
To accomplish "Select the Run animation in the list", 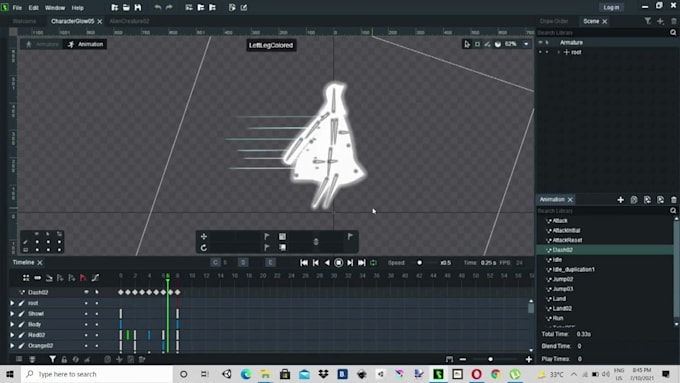I will tap(558, 318).
